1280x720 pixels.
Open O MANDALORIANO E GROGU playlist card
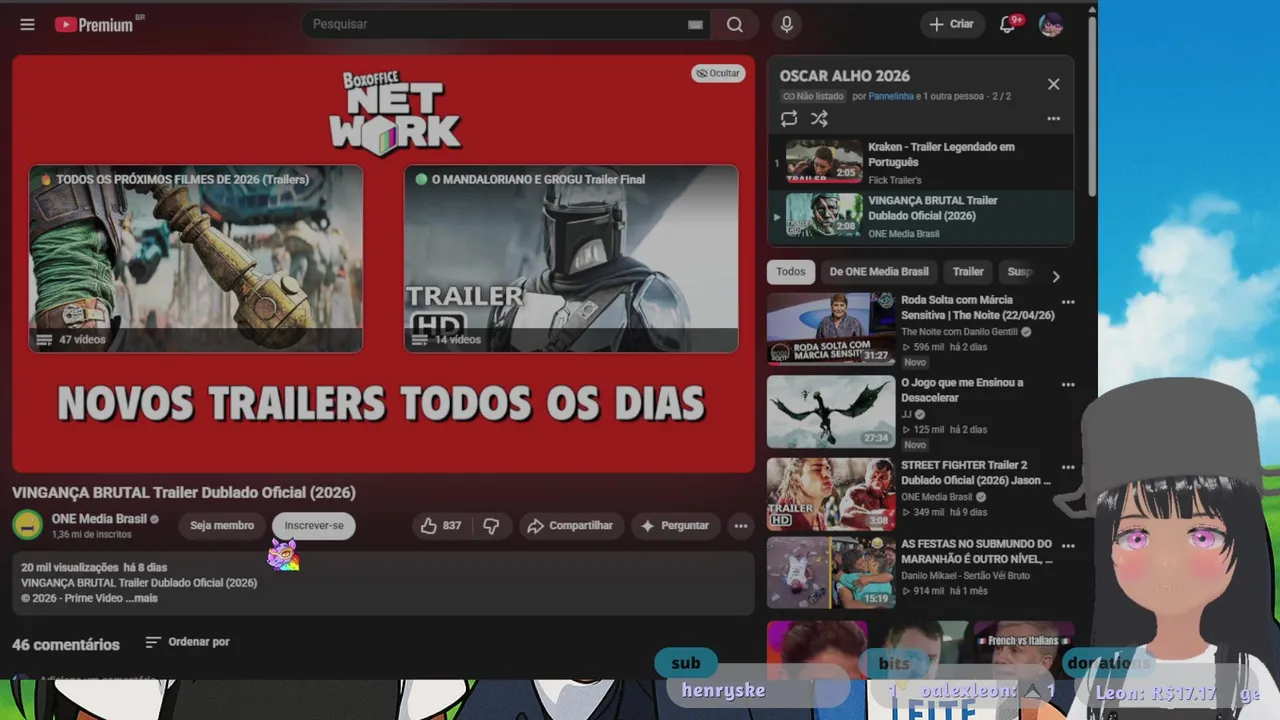pos(571,259)
